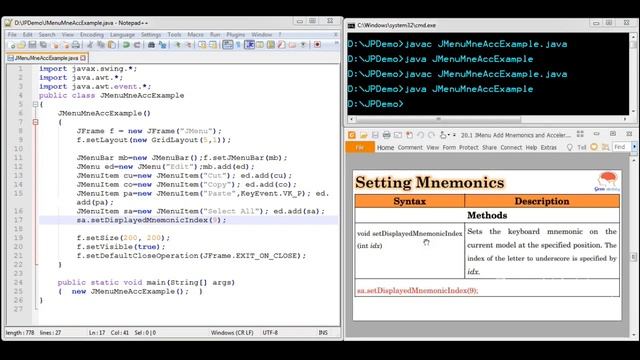Toggle Word wrap in Notepad++ toolbar
This screenshot has height=360, width=640.
click(x=227, y=45)
